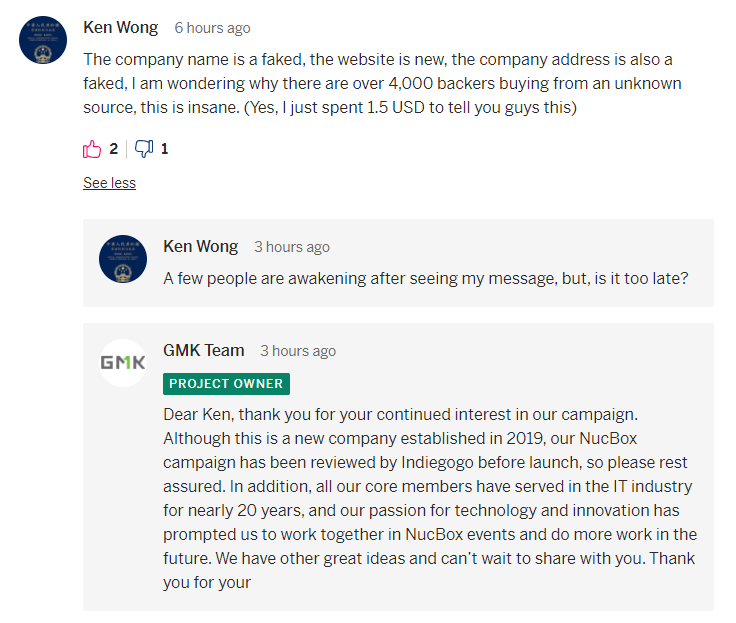Click the 6 hours ago timestamp
Viewport: 736px width, 623px height.
(x=213, y=28)
